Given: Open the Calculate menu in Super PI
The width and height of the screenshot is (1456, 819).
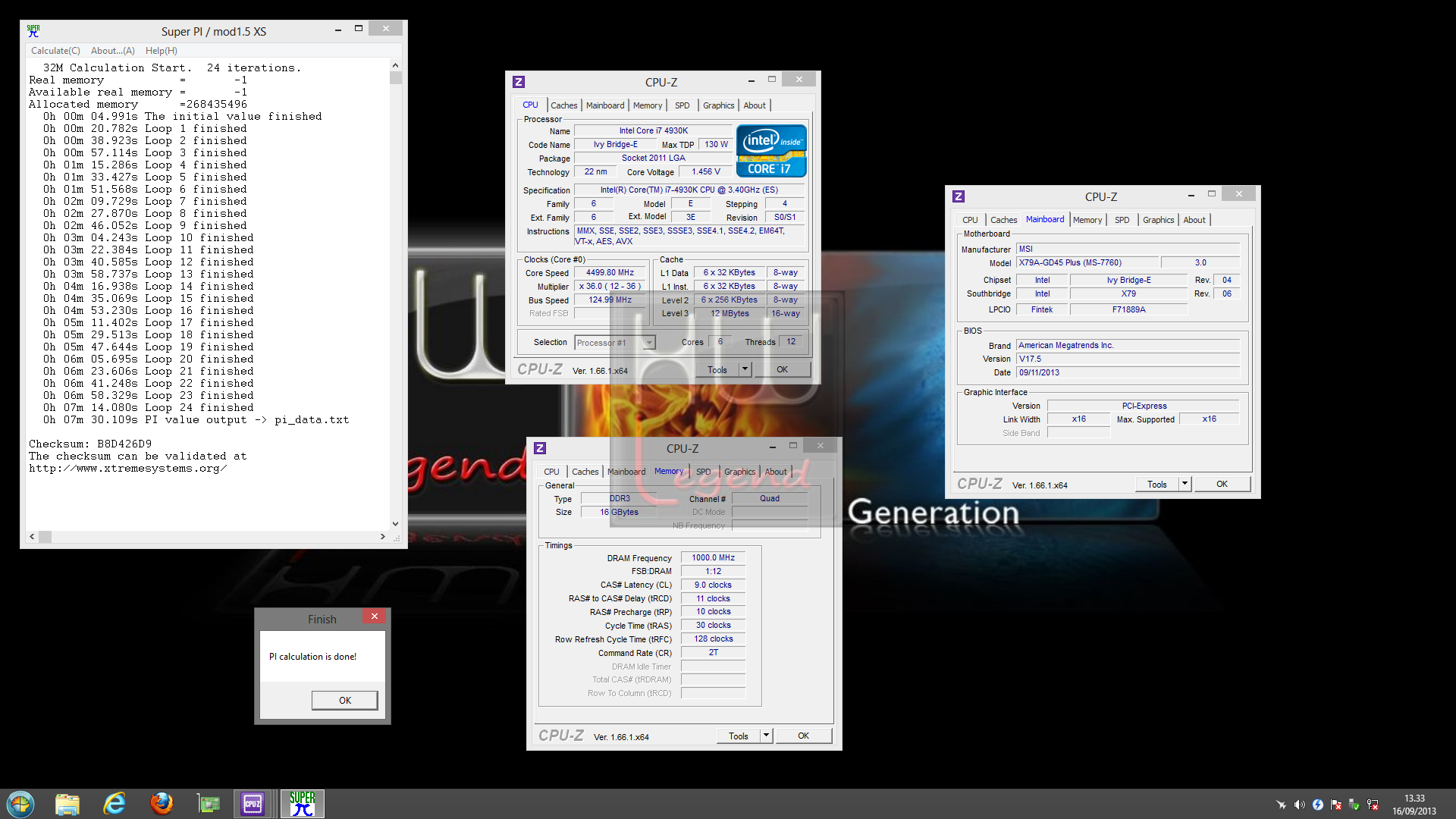Looking at the screenshot, I should [55, 51].
